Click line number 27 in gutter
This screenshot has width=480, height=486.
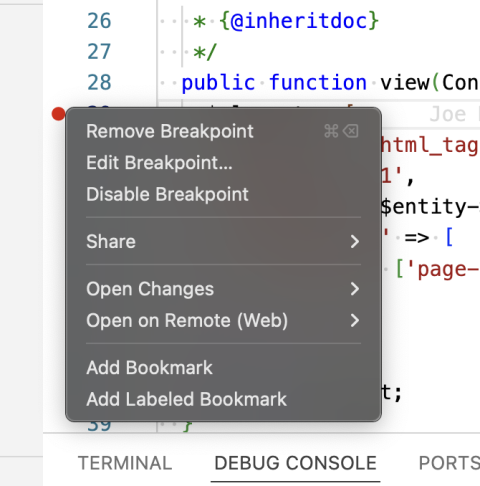[99, 52]
